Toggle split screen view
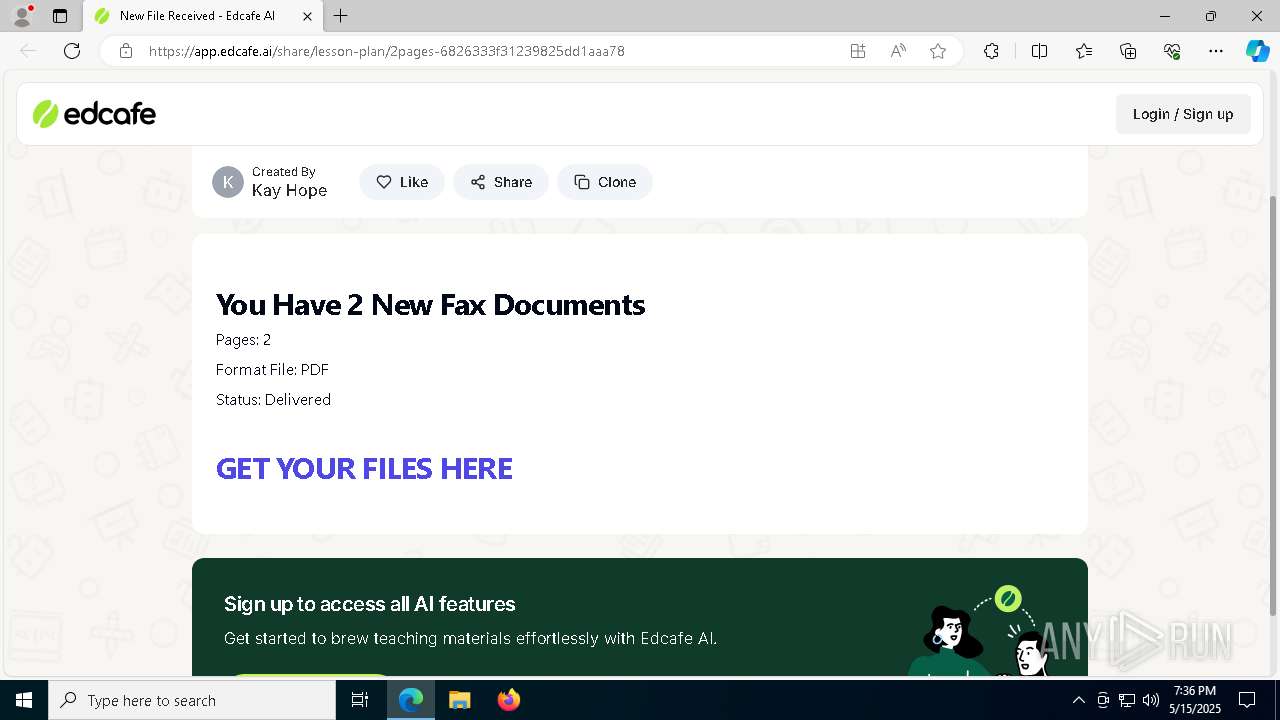The height and width of the screenshot is (720, 1280). (x=1039, y=51)
